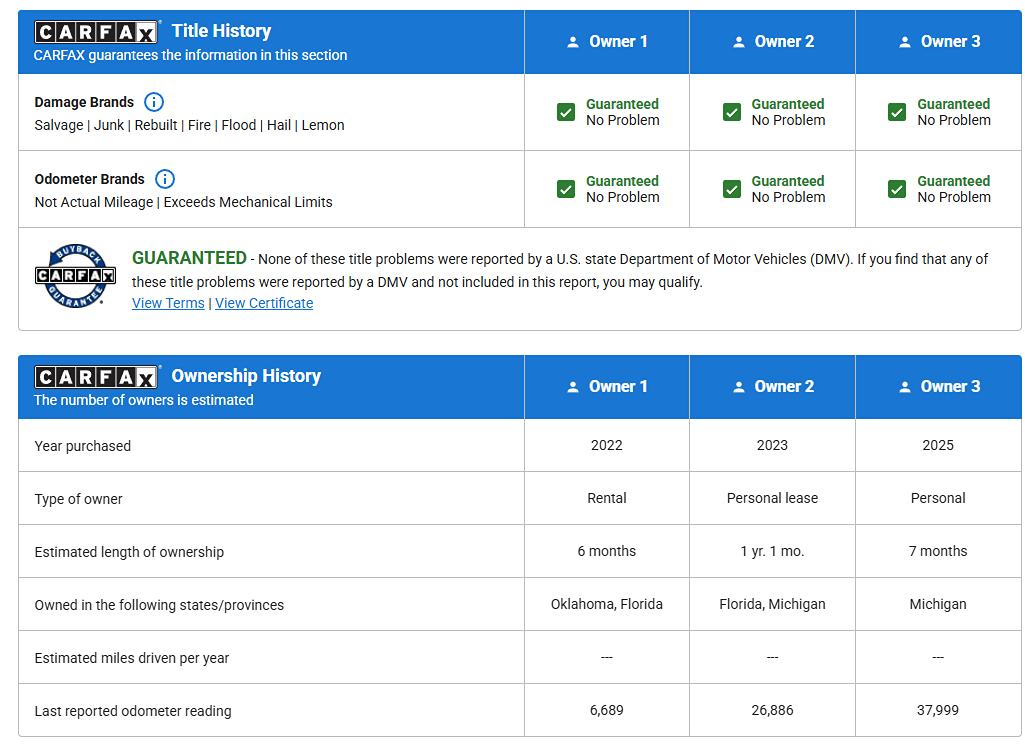Click the 37,999 odometer reading for Owner 3
This screenshot has width=1025, height=751.
click(938, 710)
